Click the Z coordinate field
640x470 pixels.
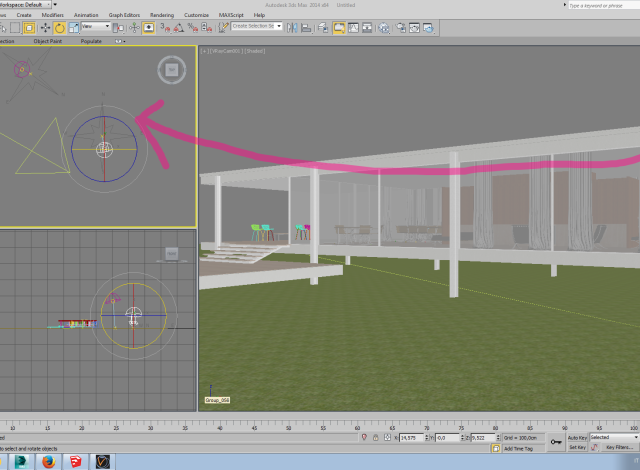(x=484, y=438)
